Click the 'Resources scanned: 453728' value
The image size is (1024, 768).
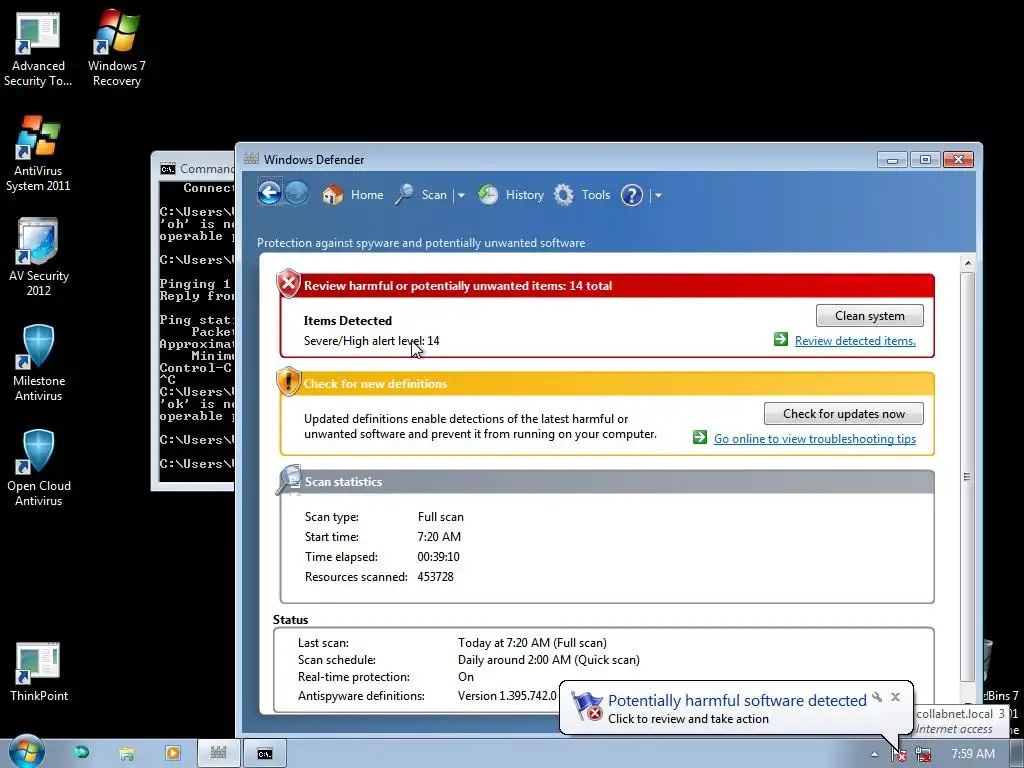click(436, 577)
